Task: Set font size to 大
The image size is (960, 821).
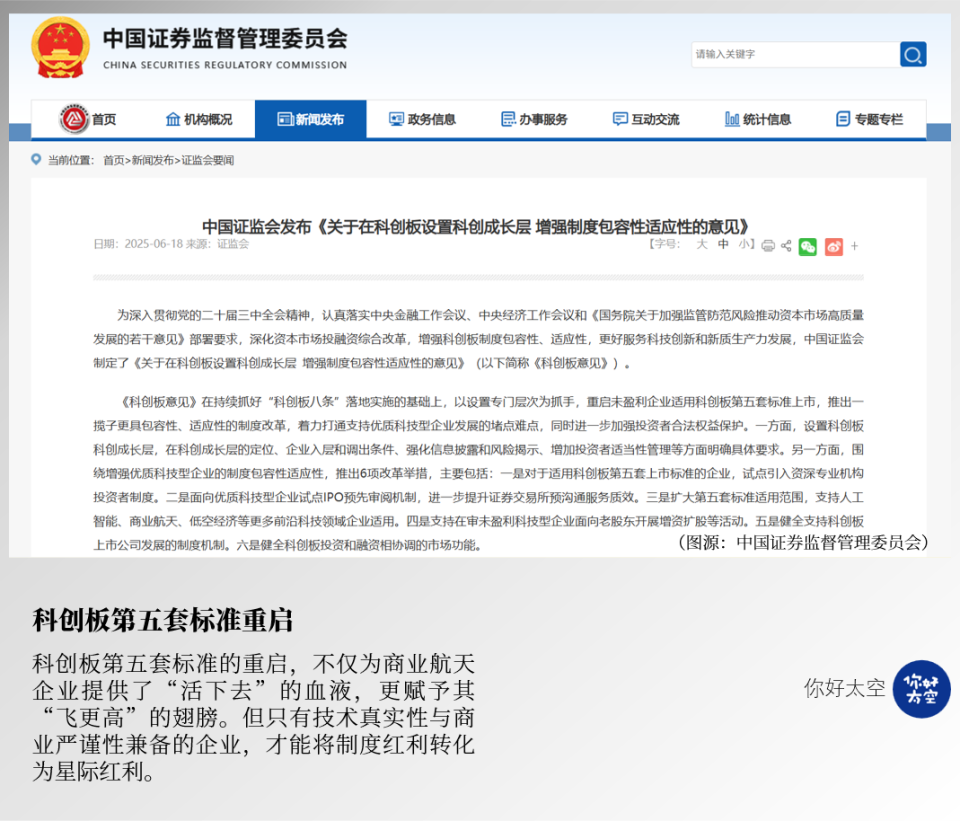Action: [702, 244]
